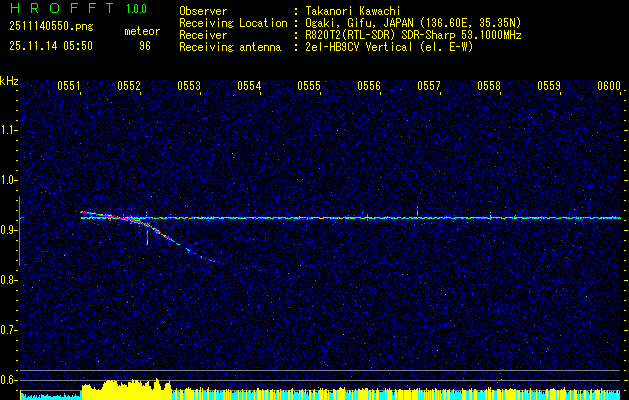Click the 0559 time axis marker
Image resolution: width=629 pixels, height=400 pixels.
coord(548,86)
